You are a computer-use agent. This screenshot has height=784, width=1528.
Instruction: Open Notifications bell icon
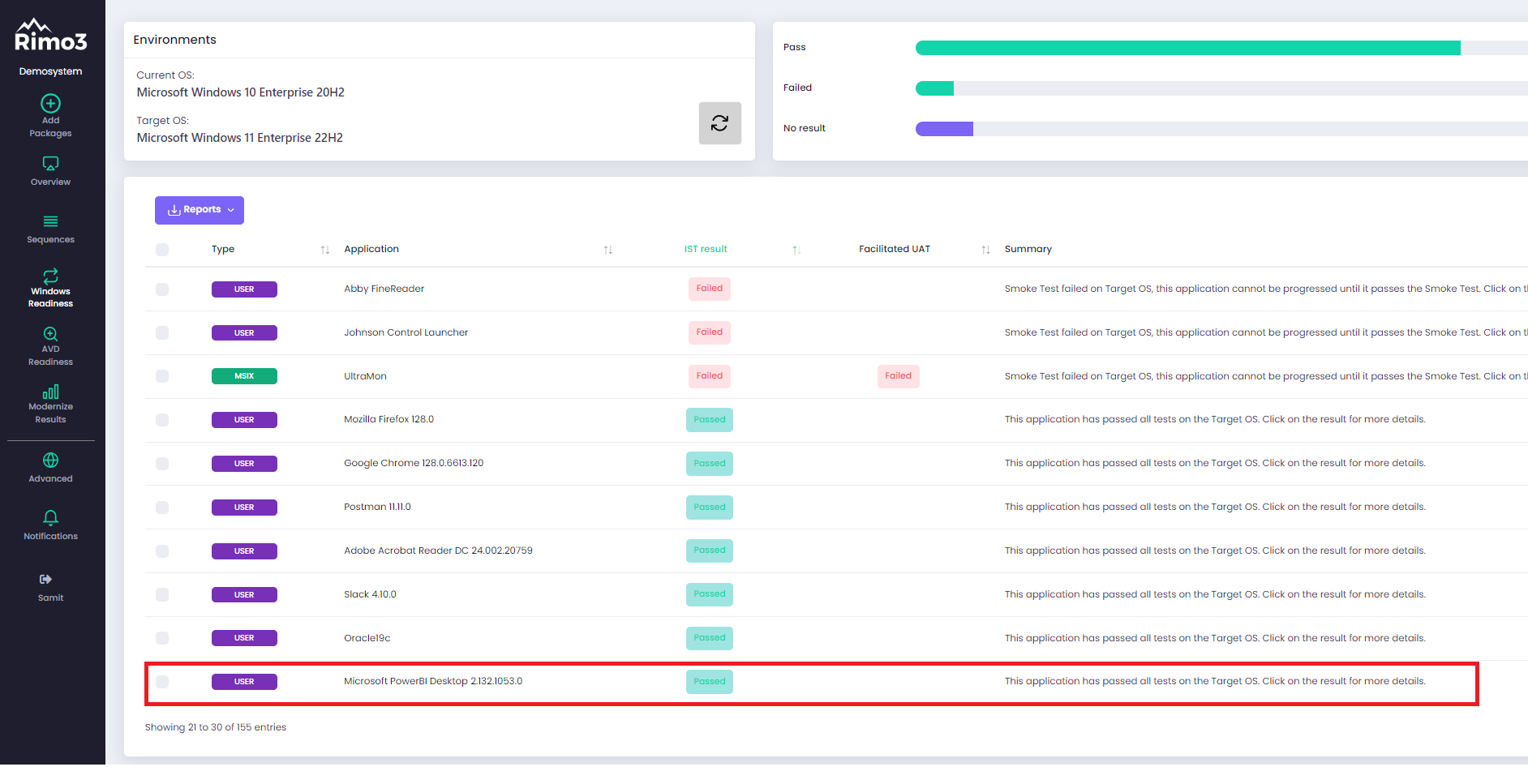(50, 518)
